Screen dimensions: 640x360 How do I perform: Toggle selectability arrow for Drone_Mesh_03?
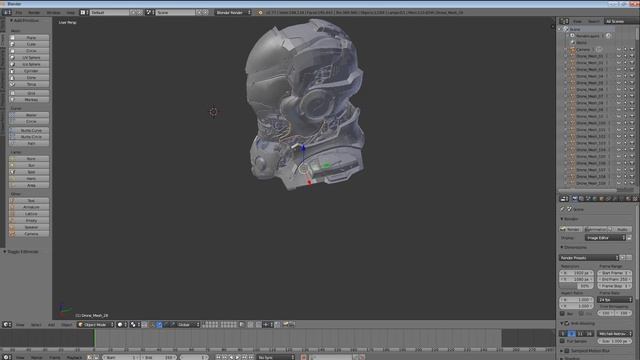point(625,69)
